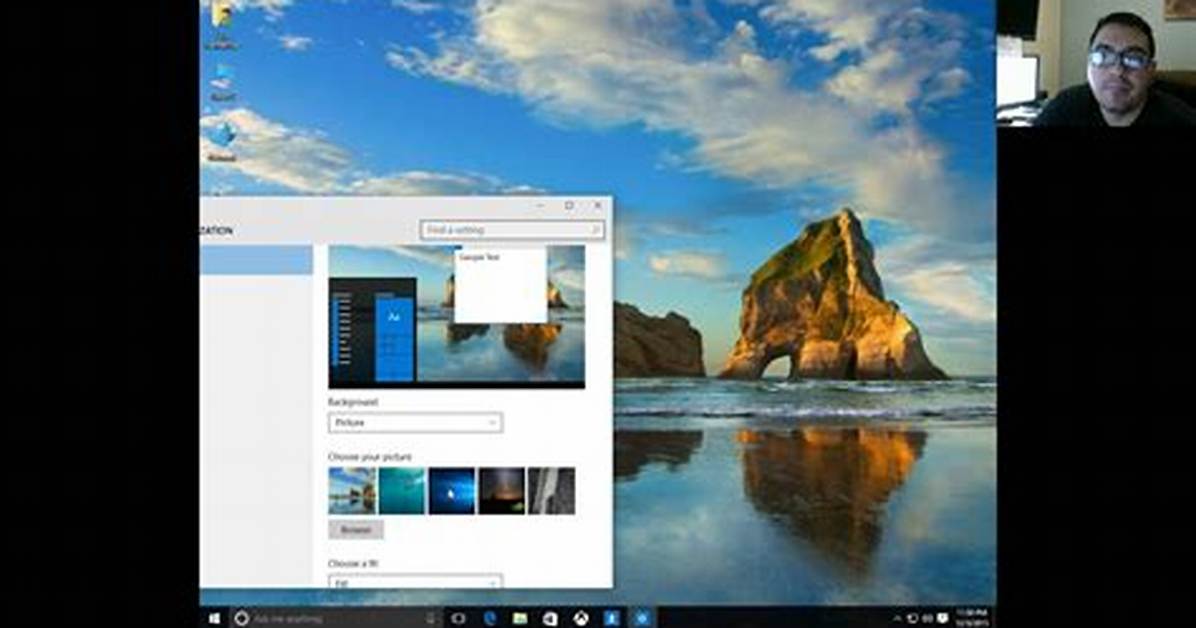Click the 'Find a setting' search field
This screenshot has width=1196, height=628.
click(512, 230)
